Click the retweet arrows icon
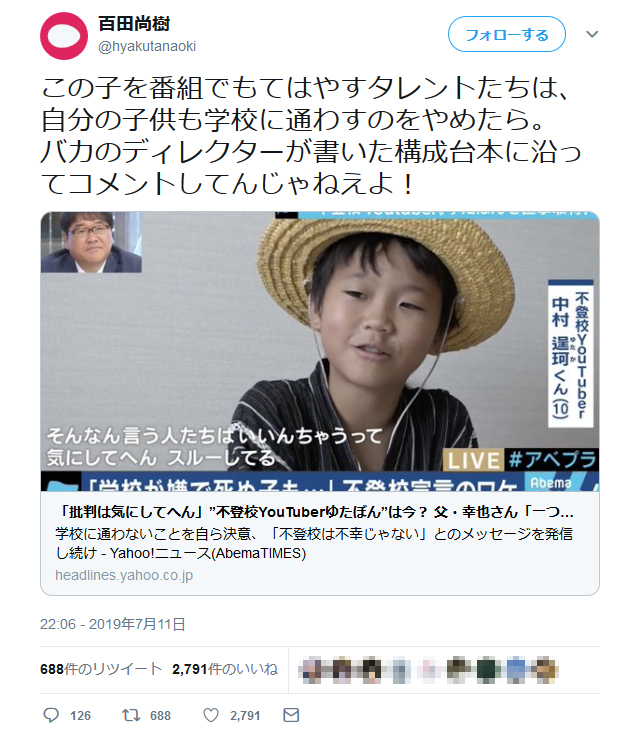 coord(131,715)
